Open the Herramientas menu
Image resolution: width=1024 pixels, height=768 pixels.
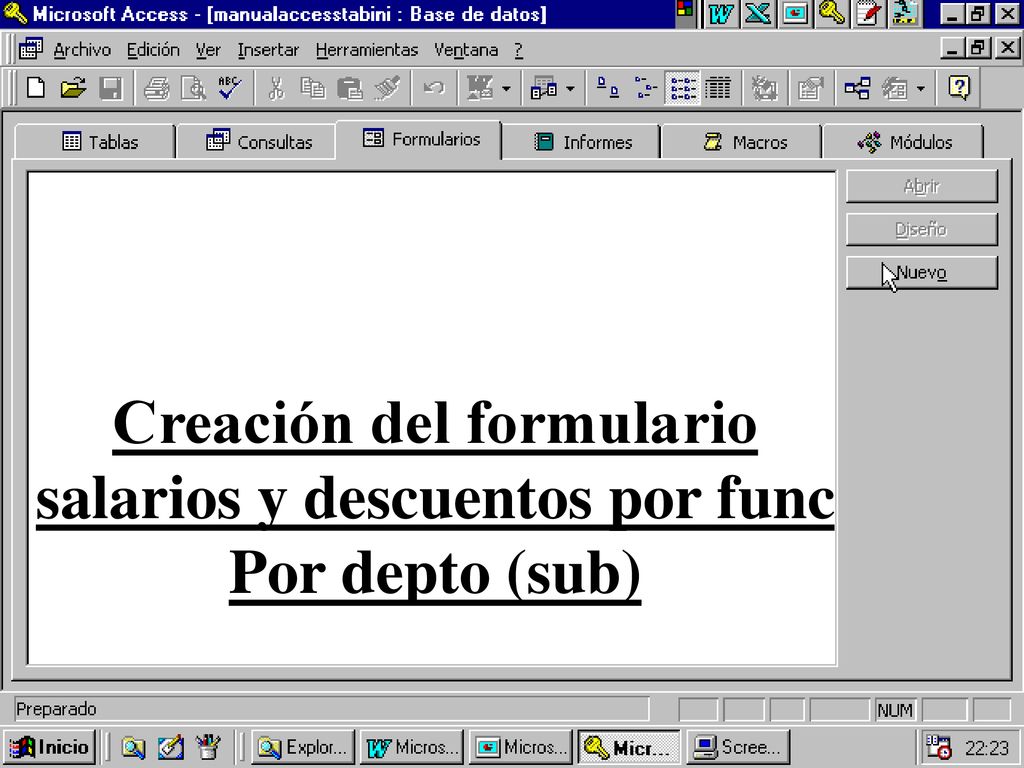[x=366, y=50]
